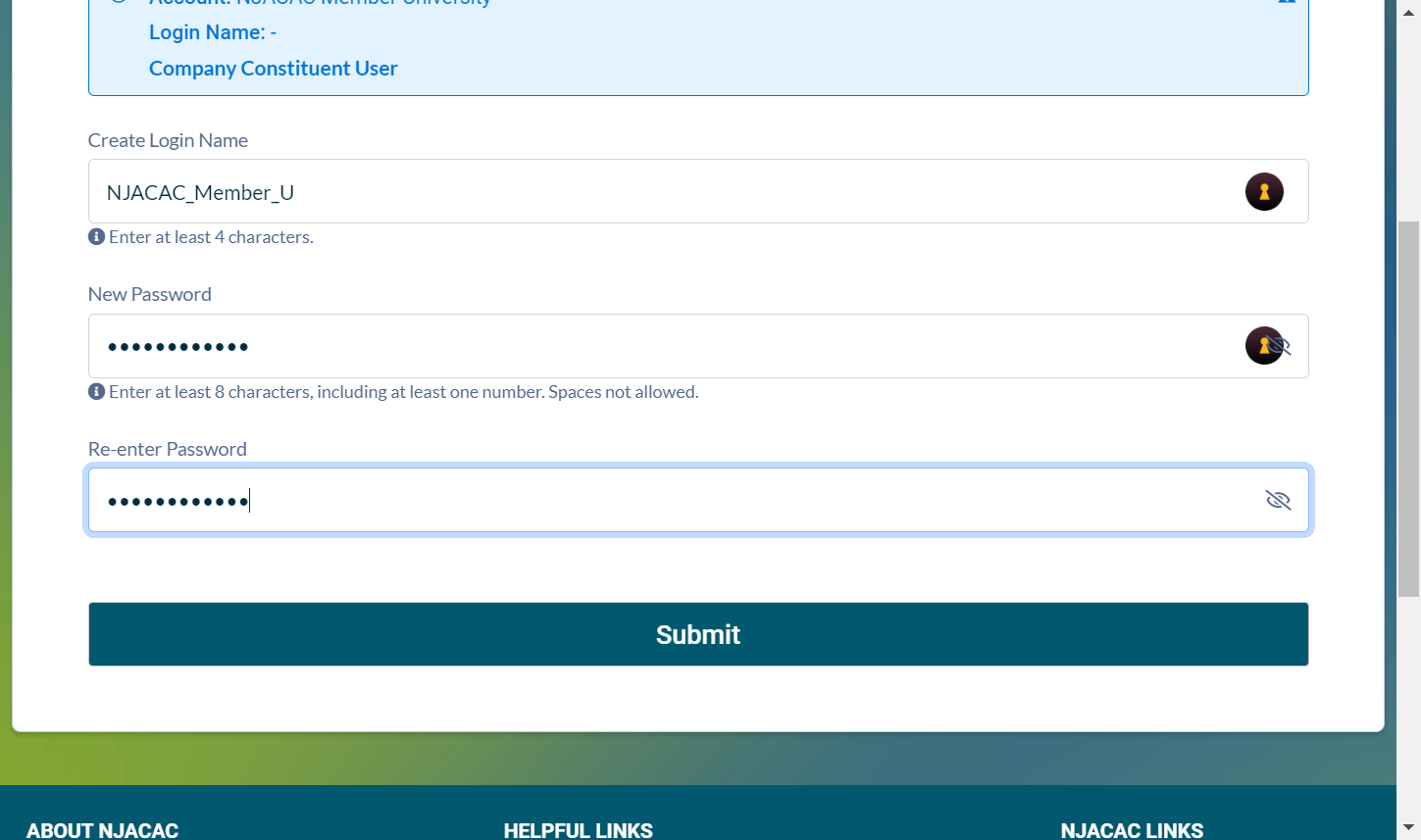Viewport: 1421px width, 840px height.
Task: Click the 'Re-enter Password' label
Action: [x=167, y=449]
